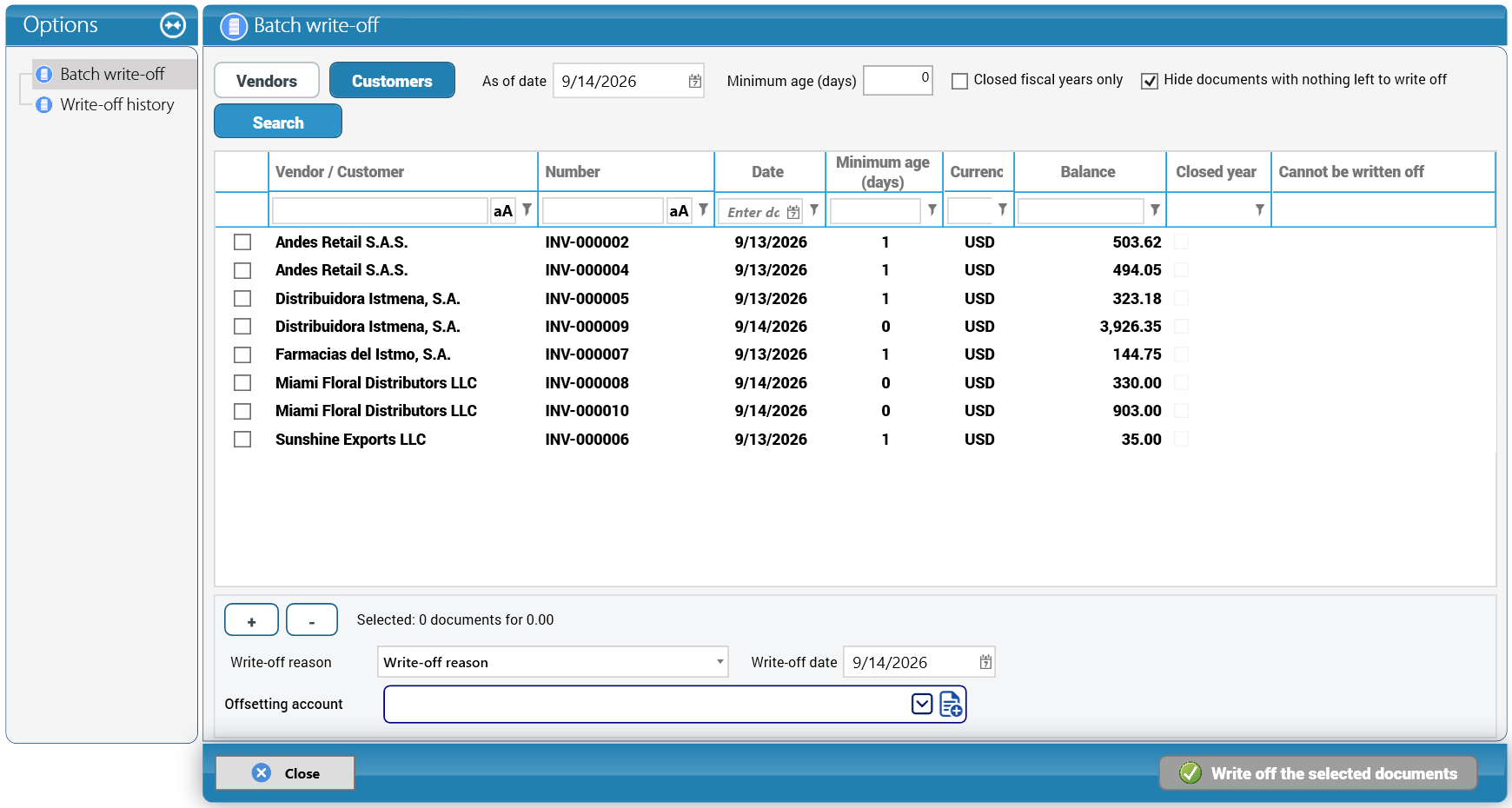Click the minus button to deselect all

(312, 620)
